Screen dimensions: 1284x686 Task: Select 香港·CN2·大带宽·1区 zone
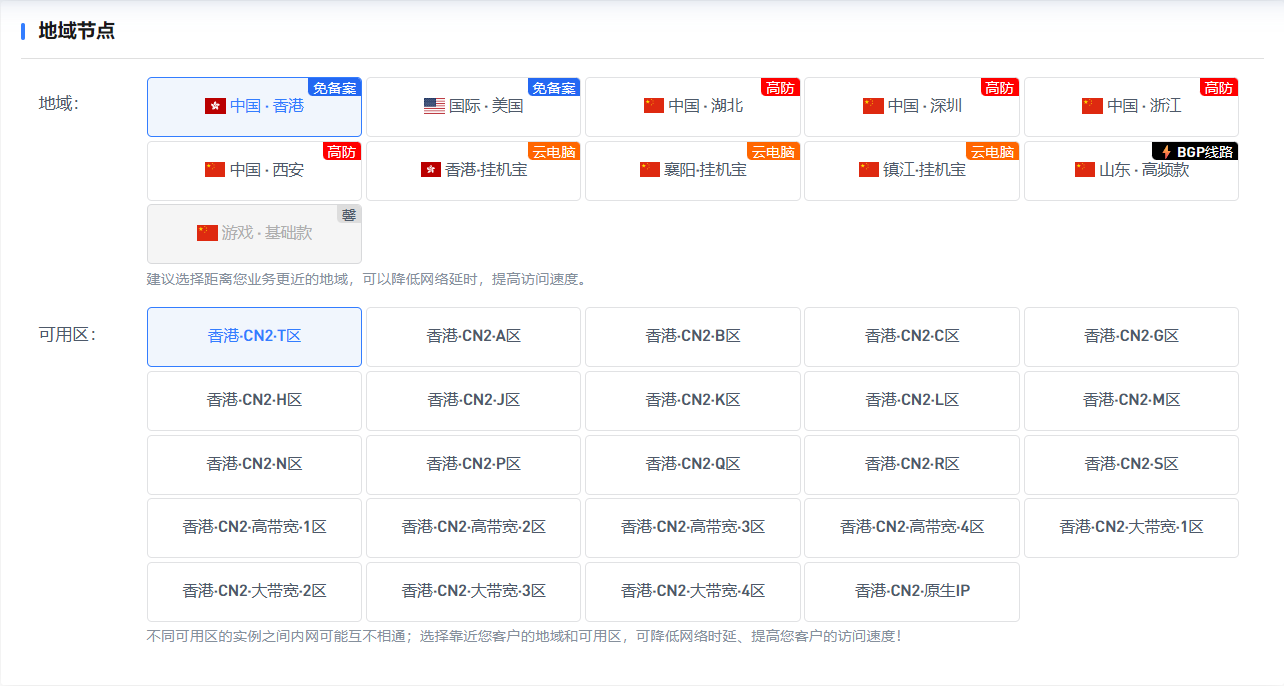tap(1131, 528)
